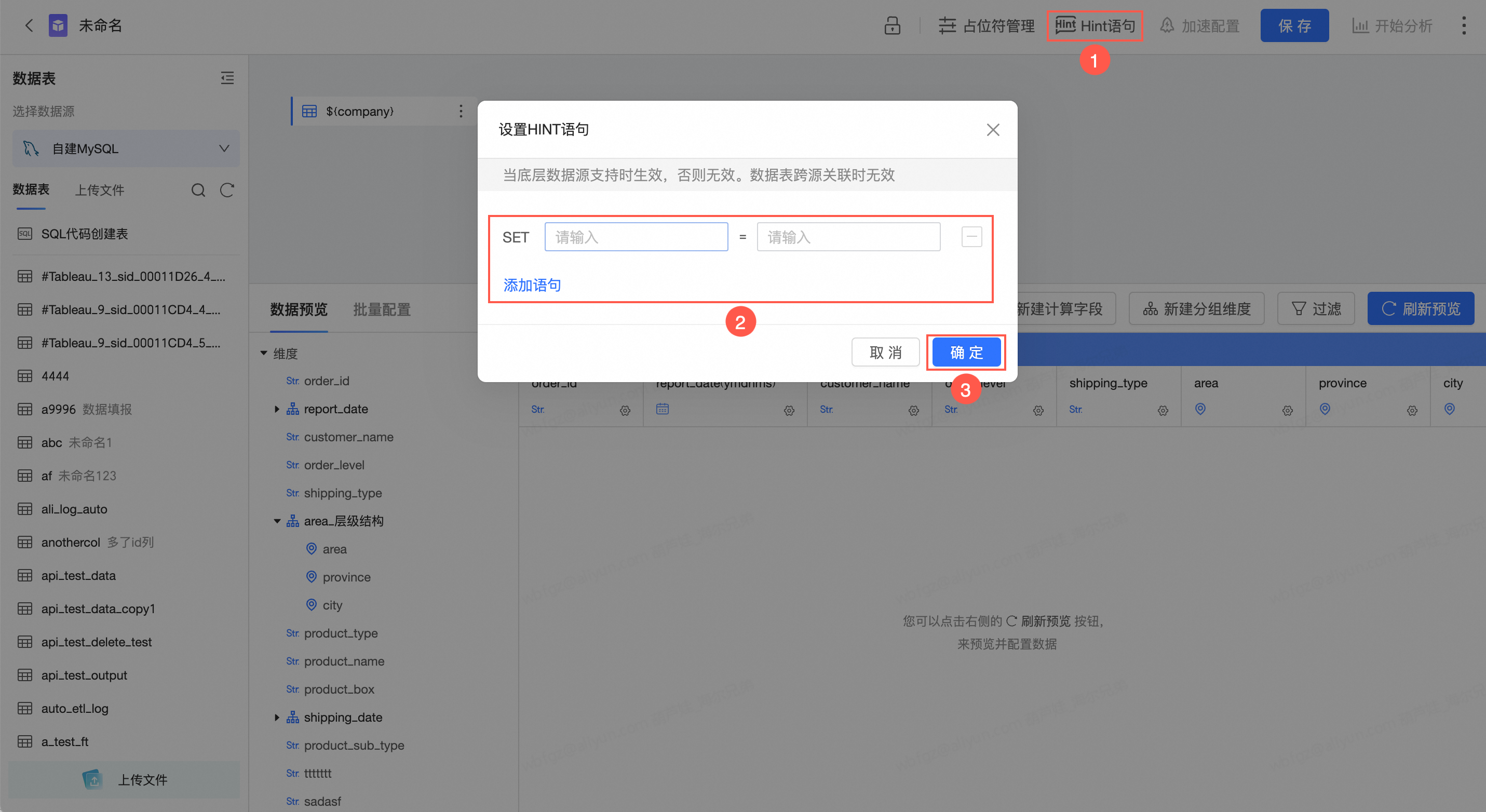Collapse the 数据表 panel using fold icon
Image resolution: width=1486 pixels, height=812 pixels.
227,78
